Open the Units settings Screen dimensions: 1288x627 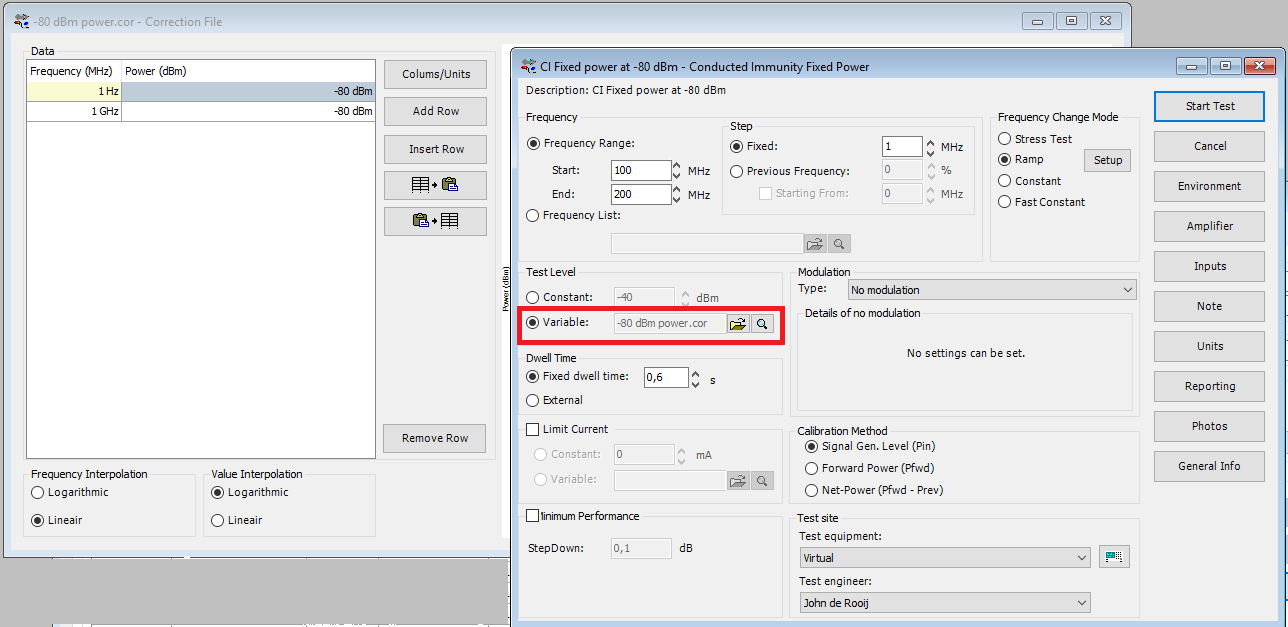click(x=1210, y=346)
